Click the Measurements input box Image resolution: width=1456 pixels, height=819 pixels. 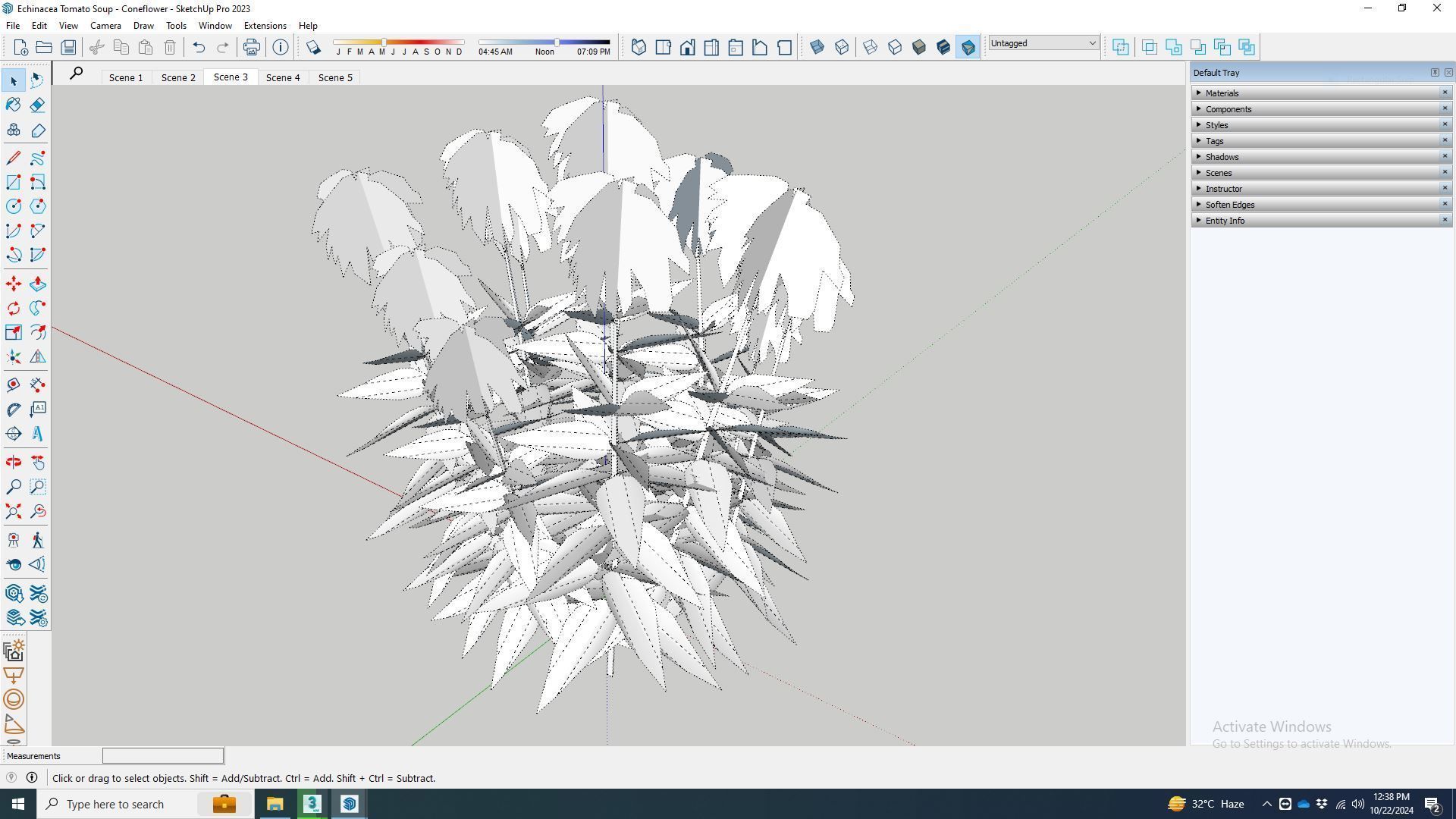163,755
